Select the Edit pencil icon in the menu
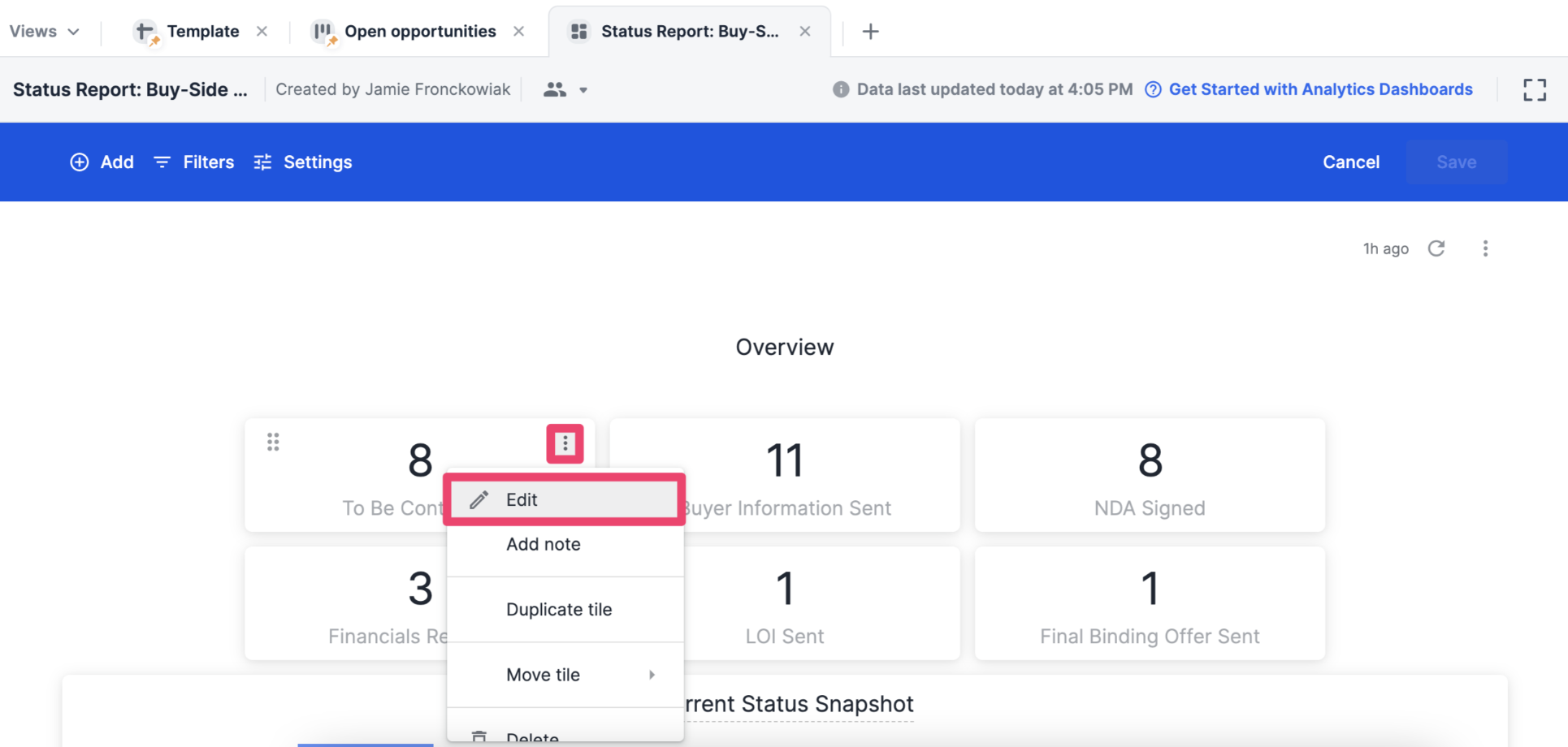This screenshot has width=1568, height=747. 479,499
